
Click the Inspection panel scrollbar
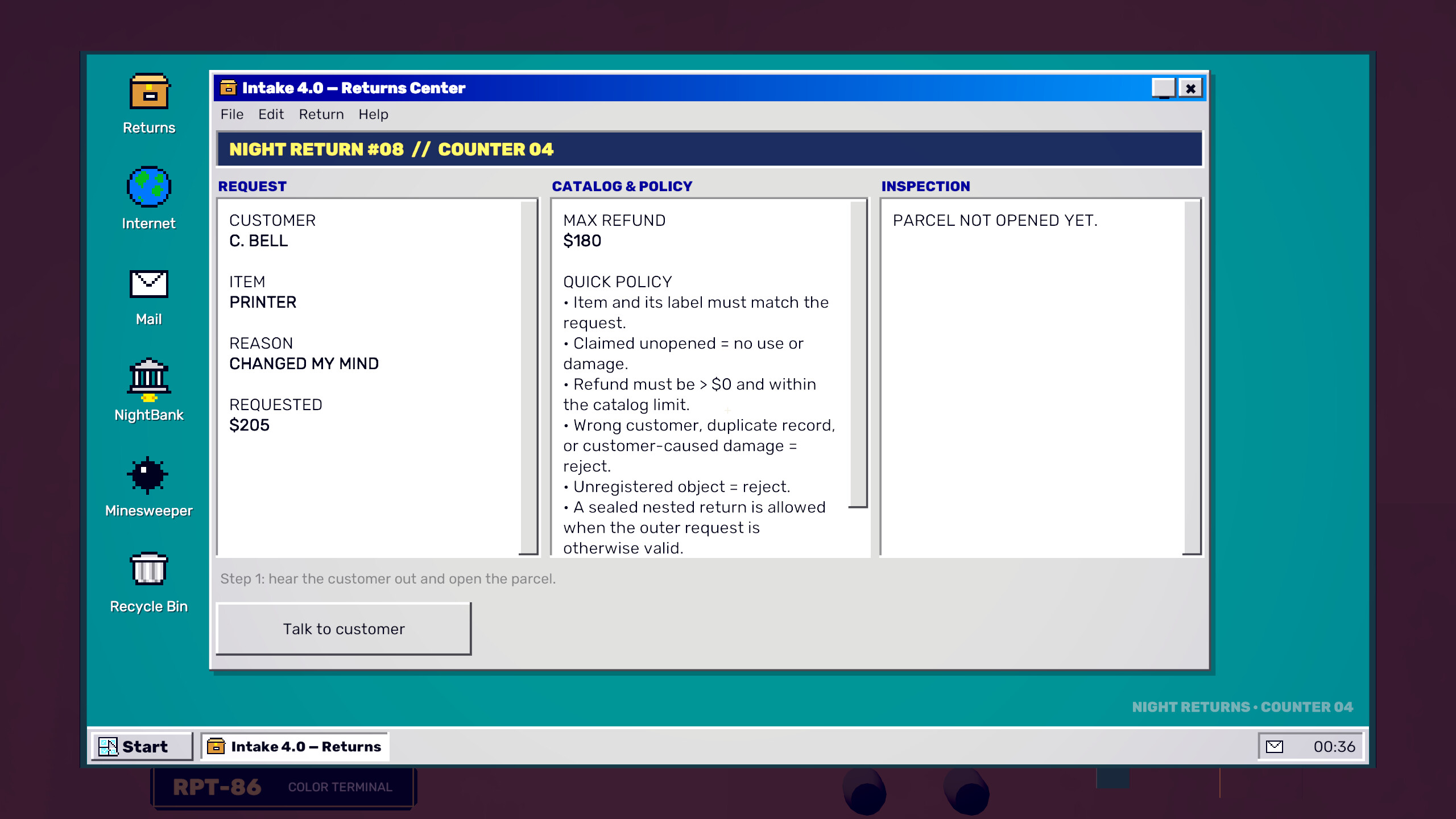click(1192, 377)
